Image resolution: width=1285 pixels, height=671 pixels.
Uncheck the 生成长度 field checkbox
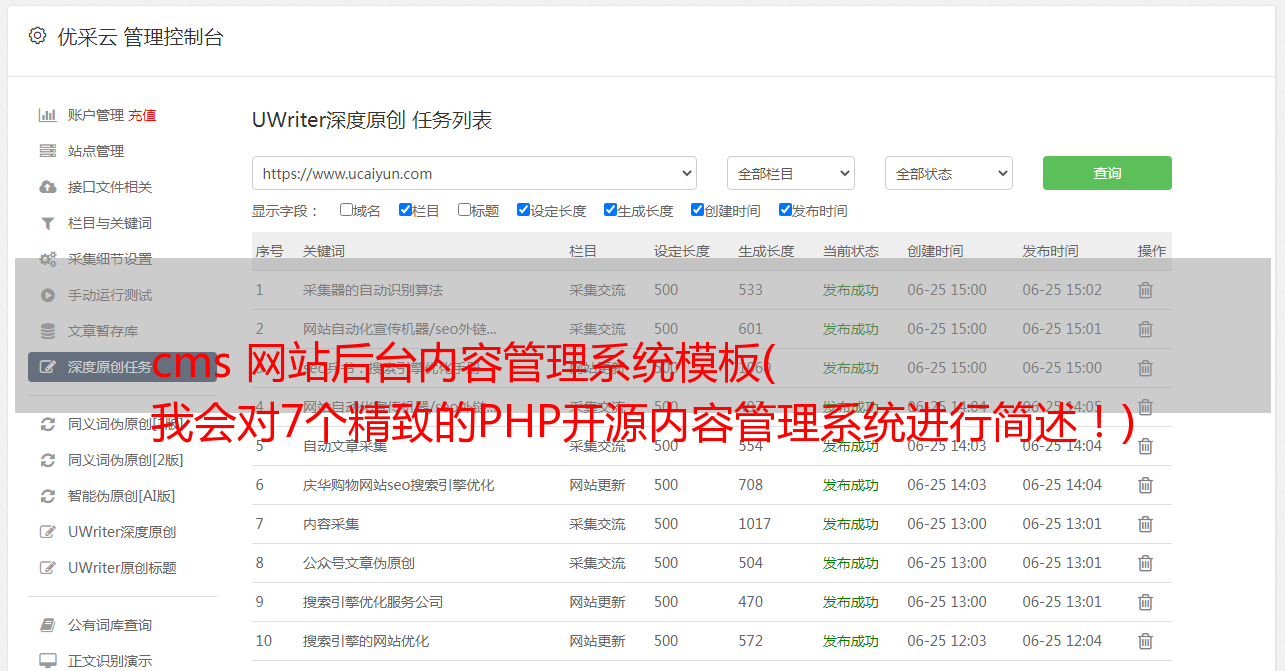(x=610, y=210)
